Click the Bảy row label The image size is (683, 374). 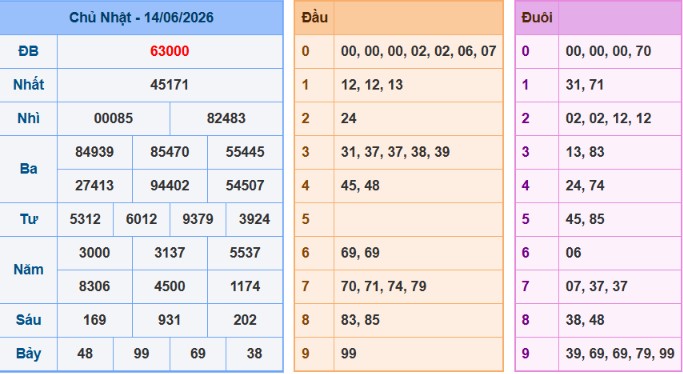pos(28,354)
